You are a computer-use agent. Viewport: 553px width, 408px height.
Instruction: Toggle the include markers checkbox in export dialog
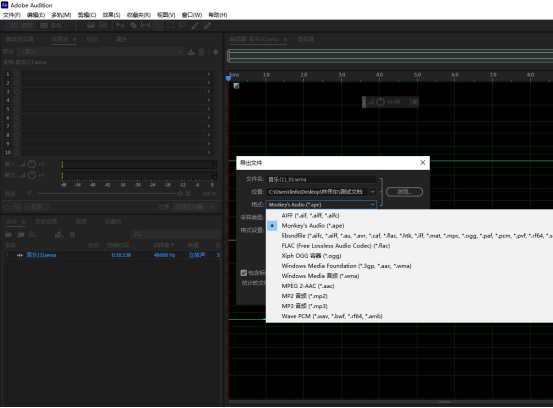click(x=243, y=273)
